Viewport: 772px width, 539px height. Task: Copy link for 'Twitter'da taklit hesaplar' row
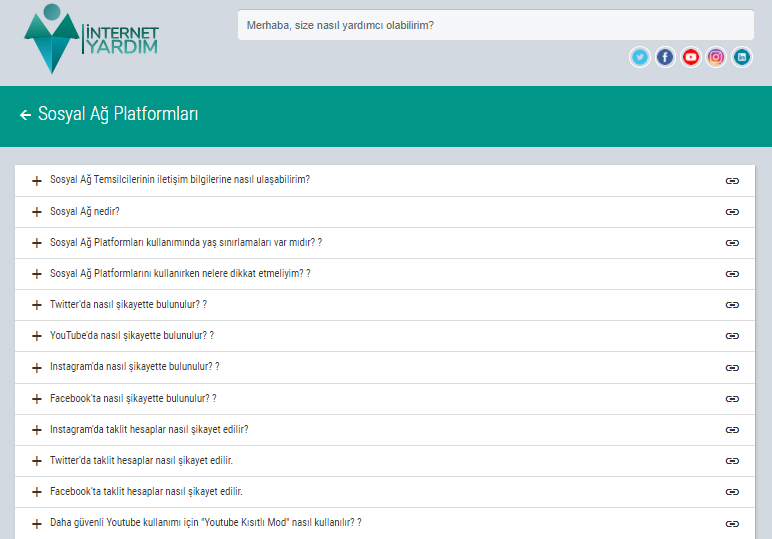pos(732,461)
